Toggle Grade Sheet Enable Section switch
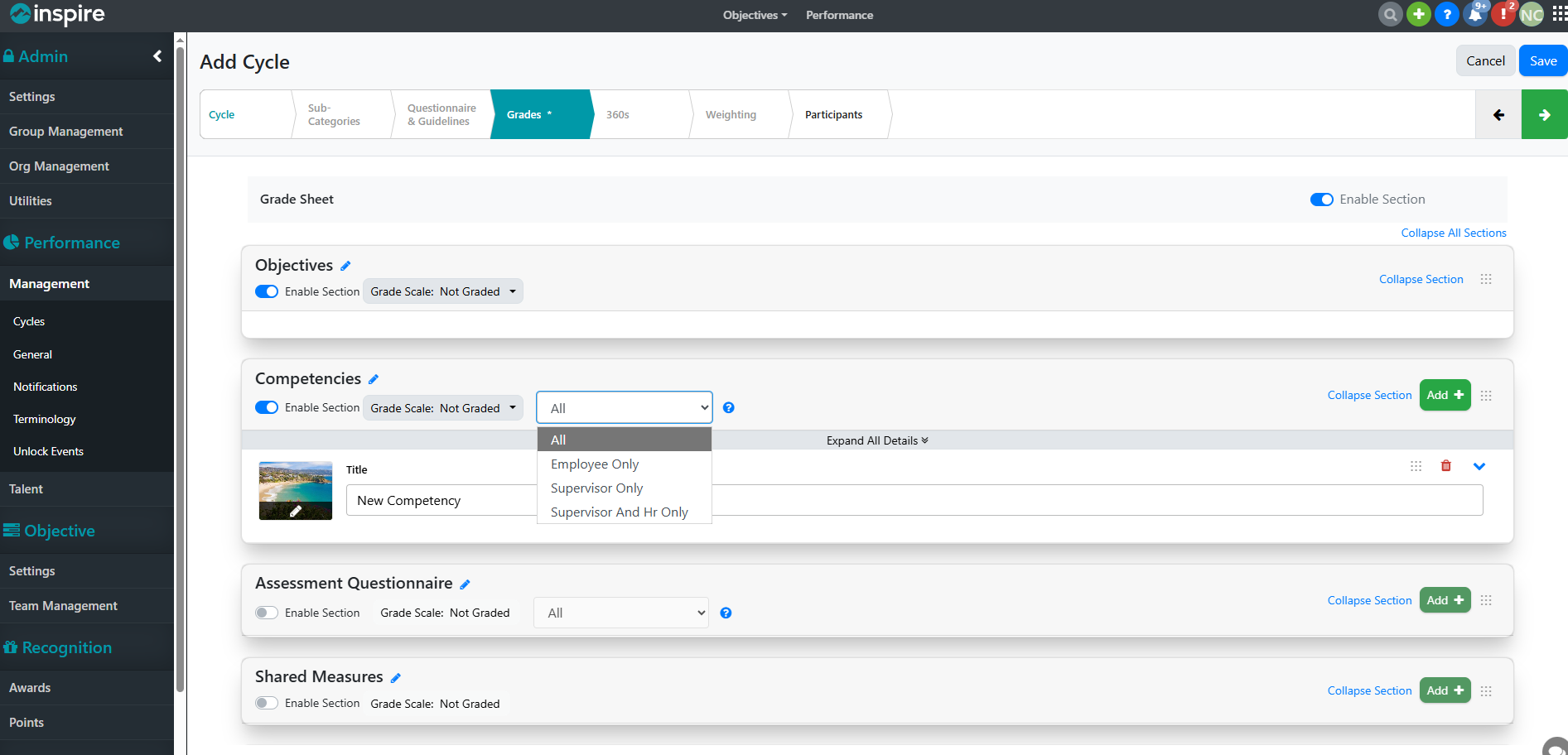 point(1321,200)
